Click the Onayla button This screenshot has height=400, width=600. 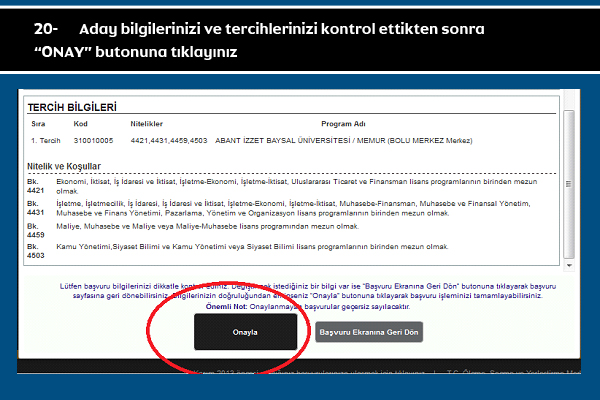click(245, 332)
